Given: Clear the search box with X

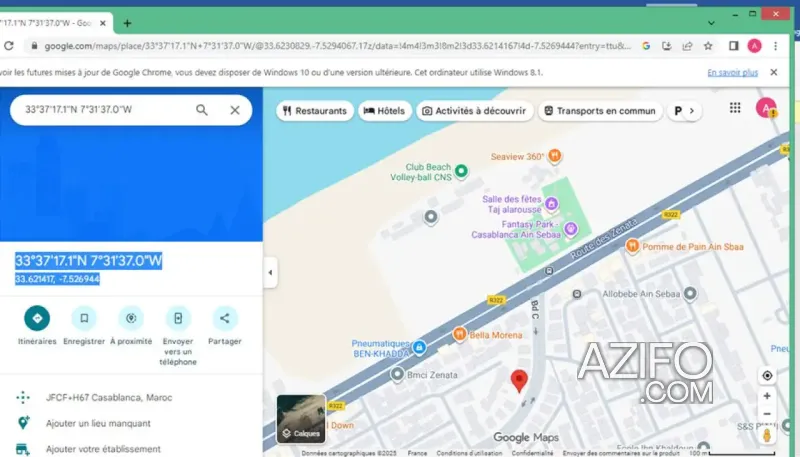Looking at the screenshot, I should 235,110.
